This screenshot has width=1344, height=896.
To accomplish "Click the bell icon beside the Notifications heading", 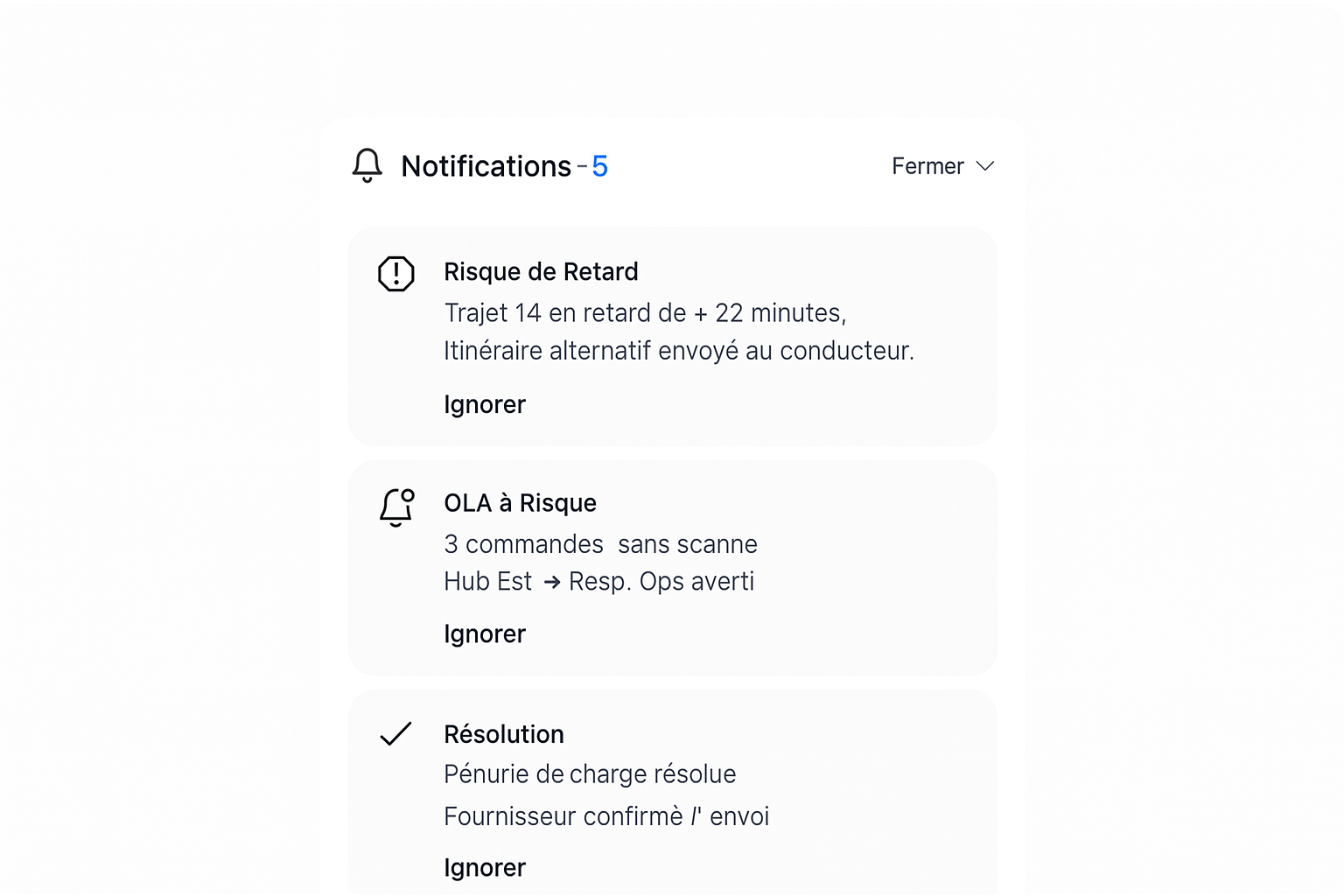I will tap(367, 165).
